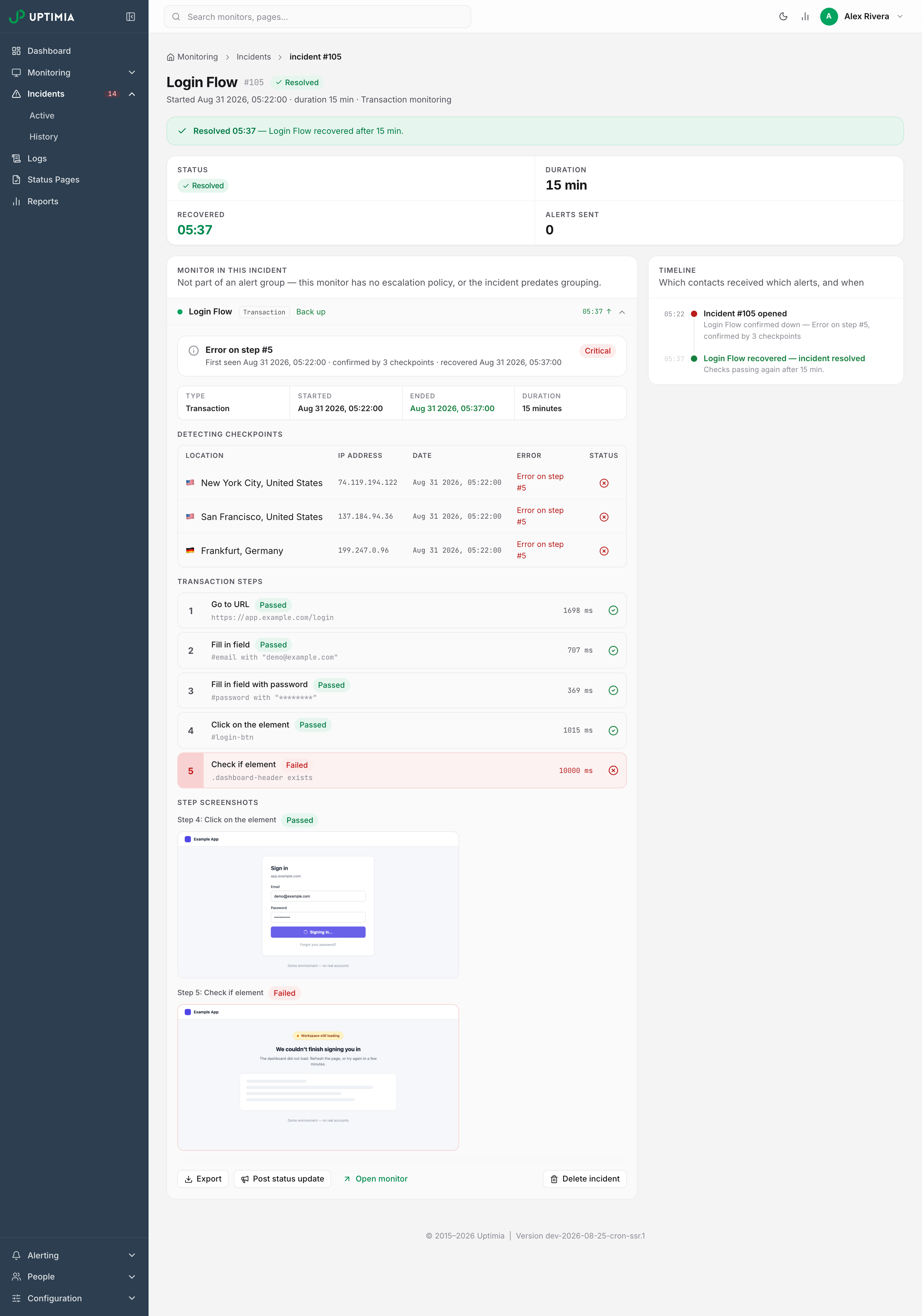Open monitor link for Login Flow
922x1316 pixels.
[375, 1179]
